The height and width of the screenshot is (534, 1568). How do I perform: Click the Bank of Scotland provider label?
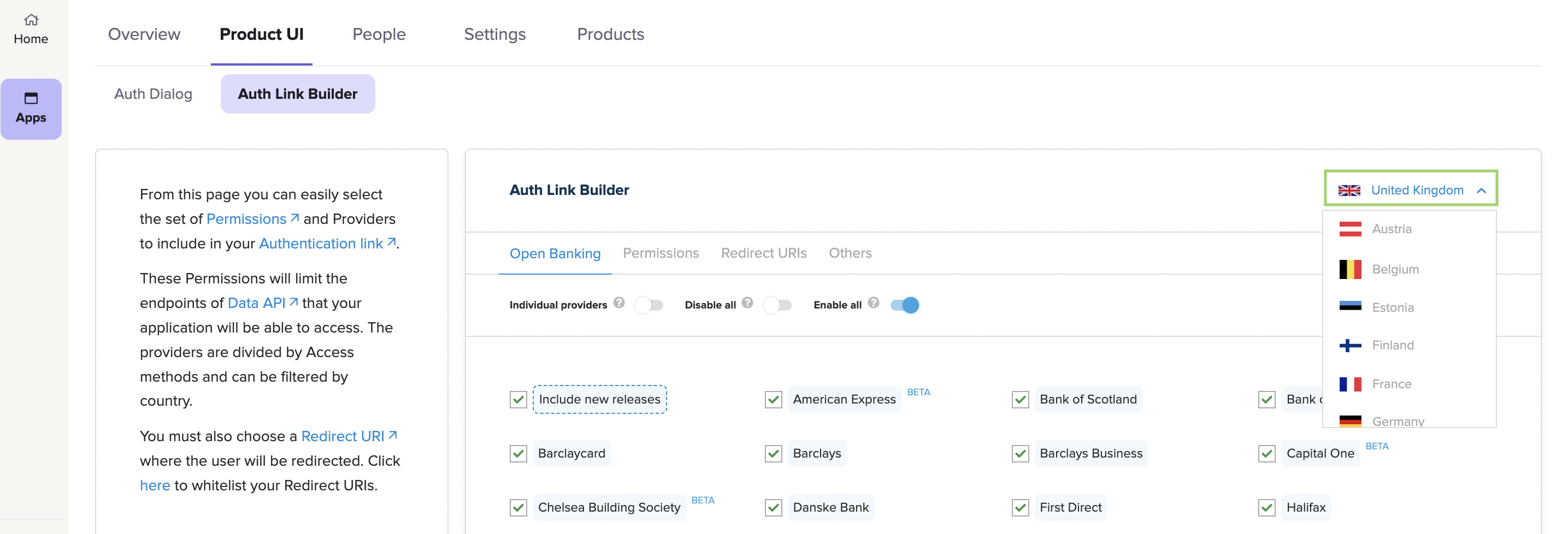1088,400
